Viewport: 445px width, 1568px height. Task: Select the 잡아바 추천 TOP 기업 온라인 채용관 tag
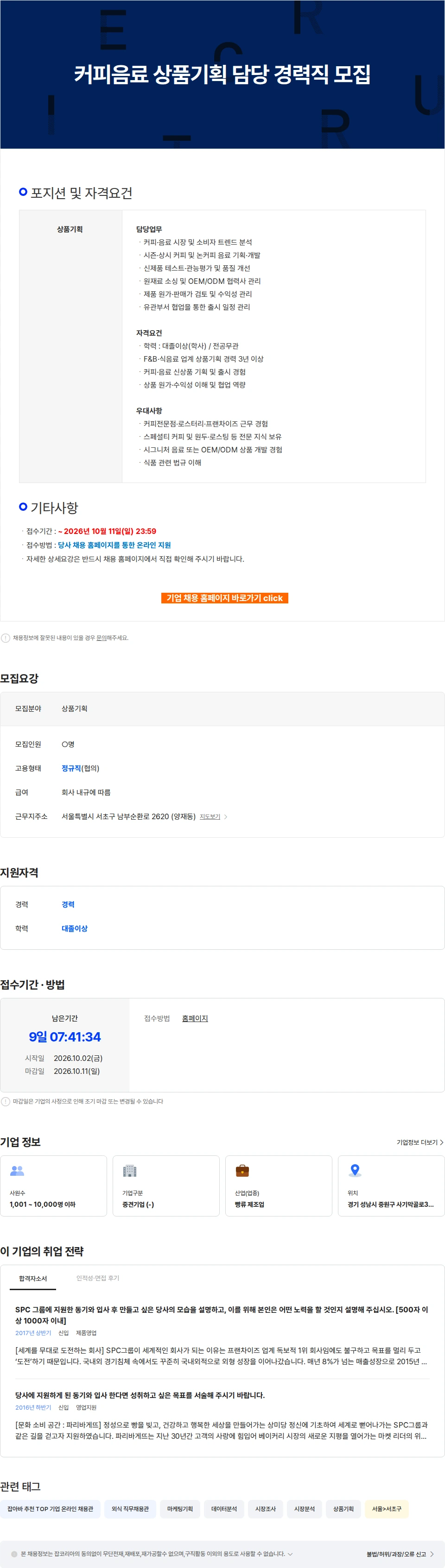coord(50,1509)
